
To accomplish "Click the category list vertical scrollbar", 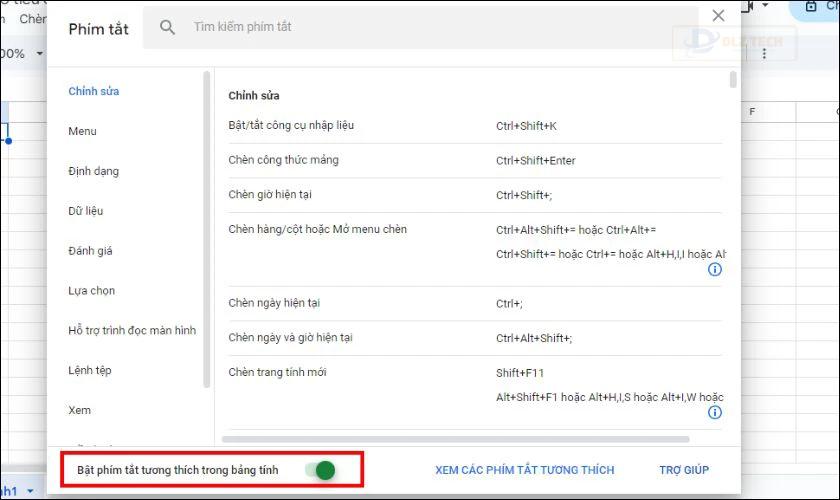I will coord(207,229).
